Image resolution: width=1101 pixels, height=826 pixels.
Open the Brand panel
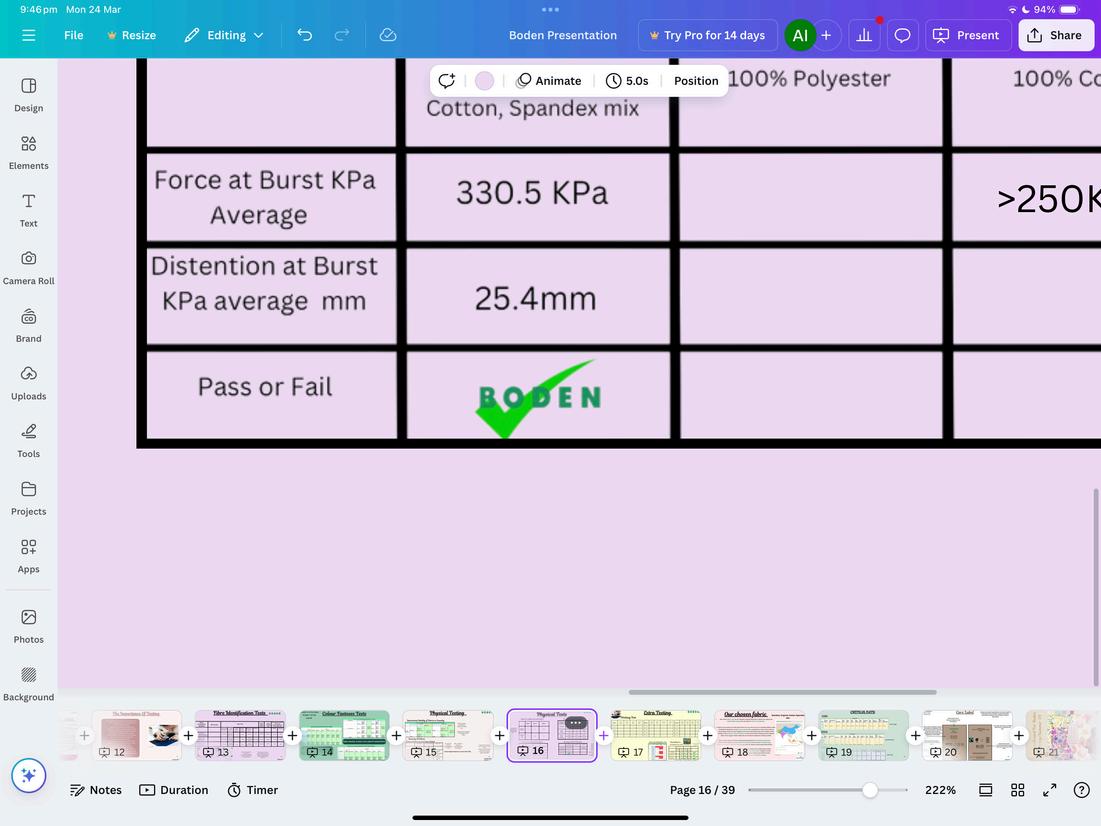pyautogui.click(x=29, y=325)
